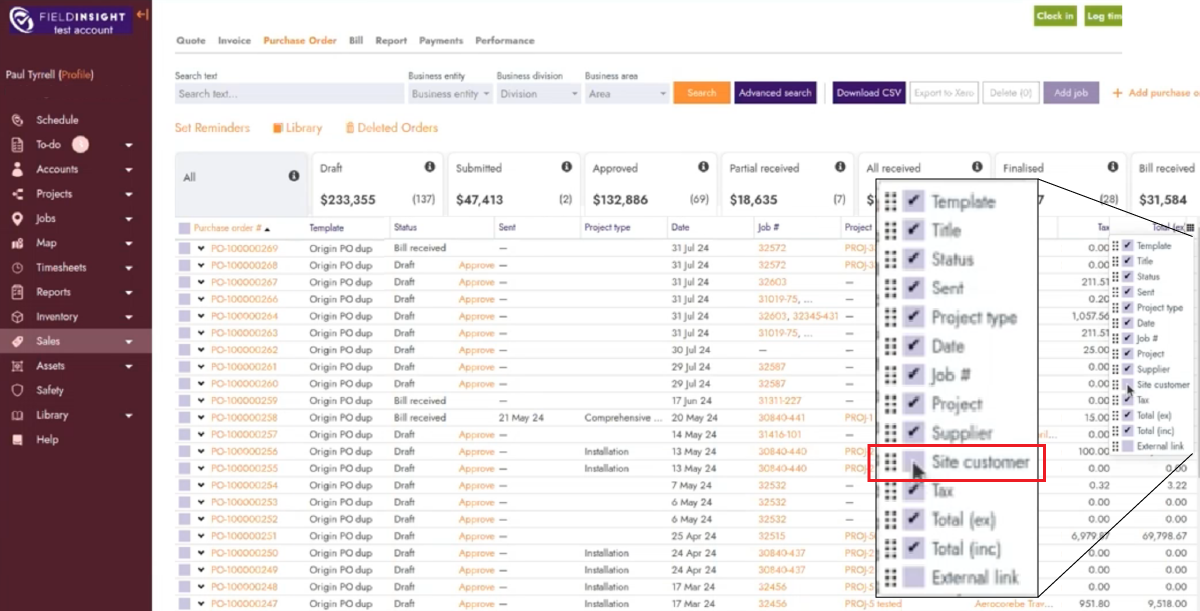Click the Schedule icon in sidebar
Viewport: 1200px width, 611px height.
pos(17,120)
